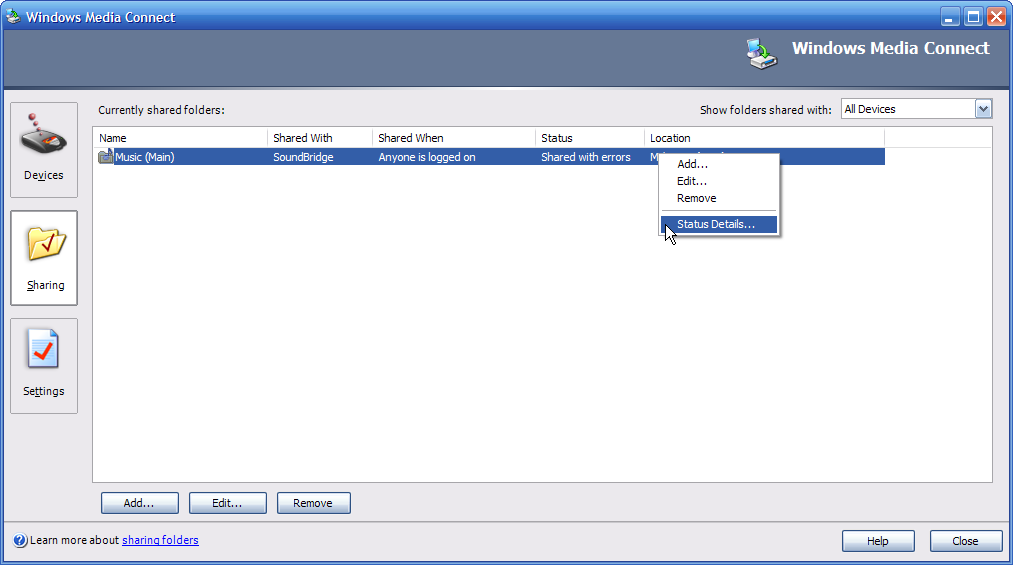Viewport: 1013px width, 565px height.
Task: Click the Edit... button below the list
Action: tap(227, 503)
